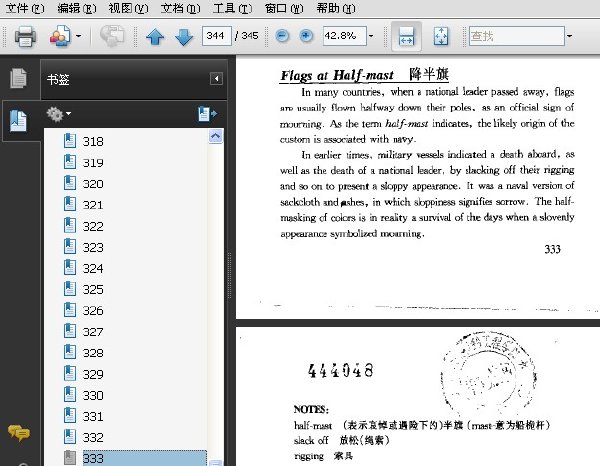
Task: Click the bookmark icon beside 318
Action: coord(70,140)
